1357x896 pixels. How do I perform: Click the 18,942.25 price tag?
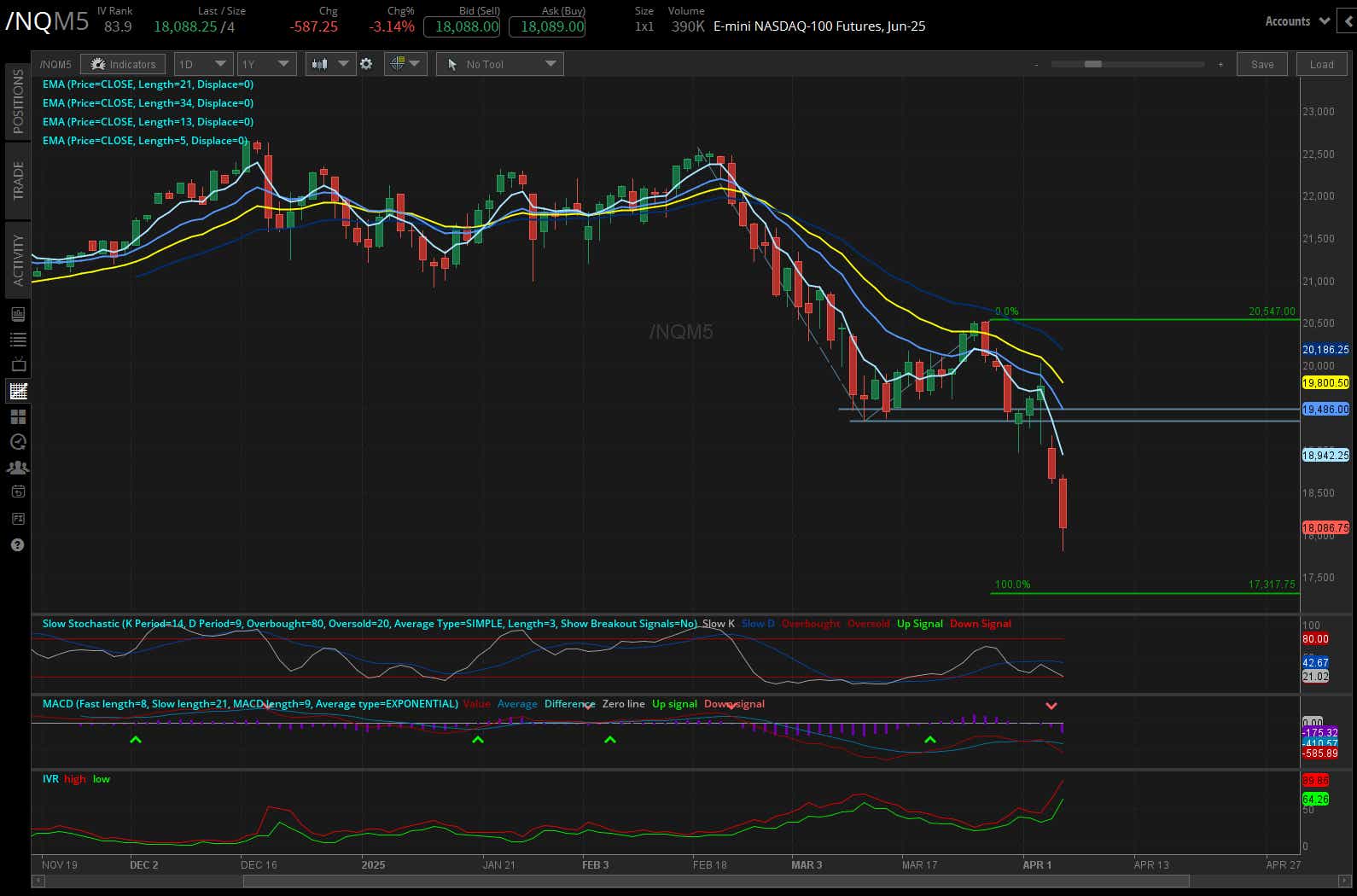(1325, 456)
